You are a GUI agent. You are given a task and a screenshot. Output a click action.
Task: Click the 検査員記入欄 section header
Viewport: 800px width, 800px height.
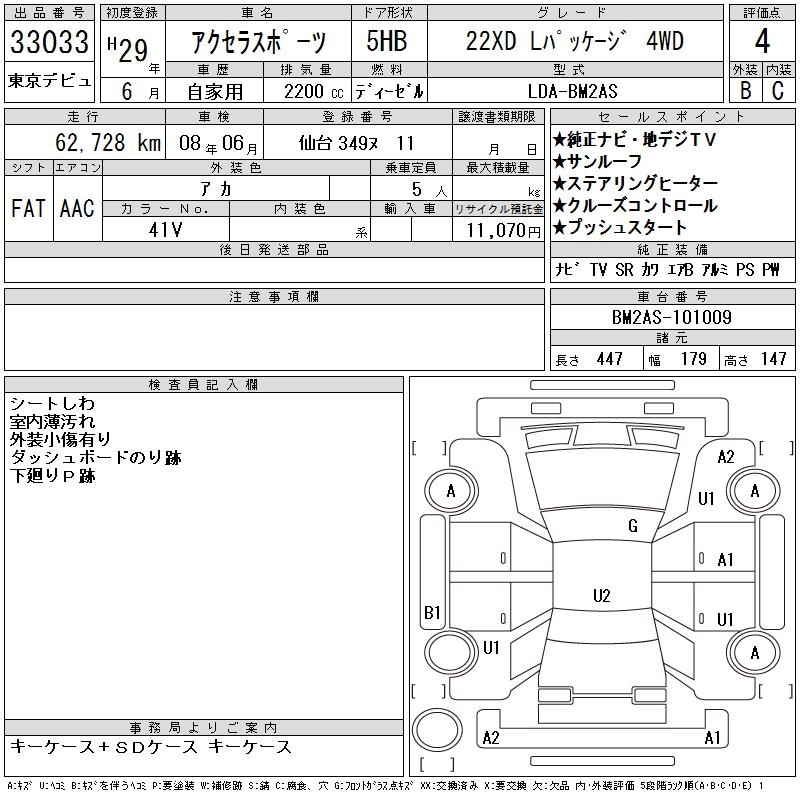click(x=204, y=385)
